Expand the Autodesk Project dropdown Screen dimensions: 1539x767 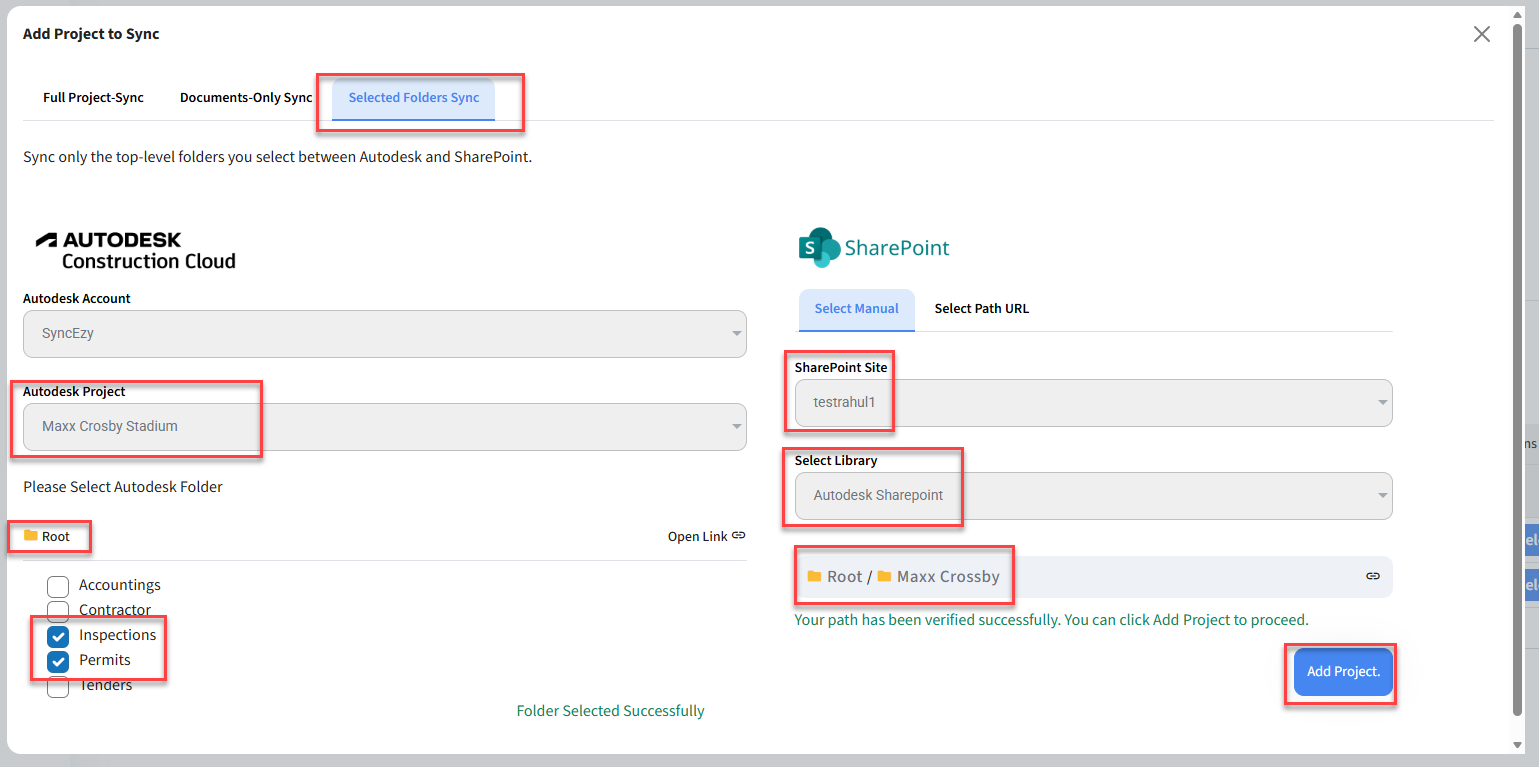[x=384, y=427]
